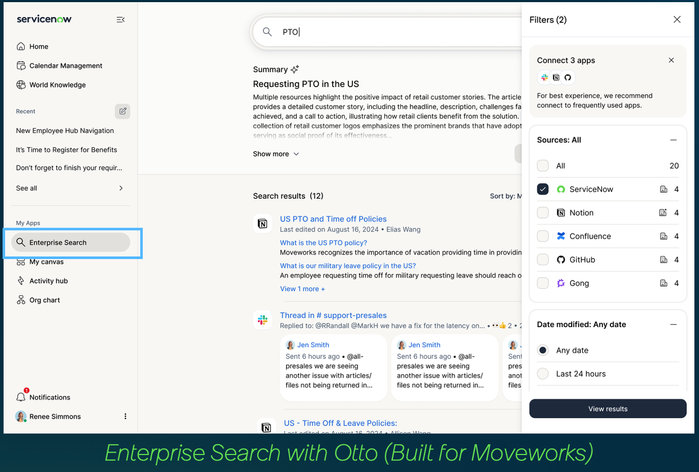Open the Sort by dropdown
The image size is (699, 472).
click(506, 196)
